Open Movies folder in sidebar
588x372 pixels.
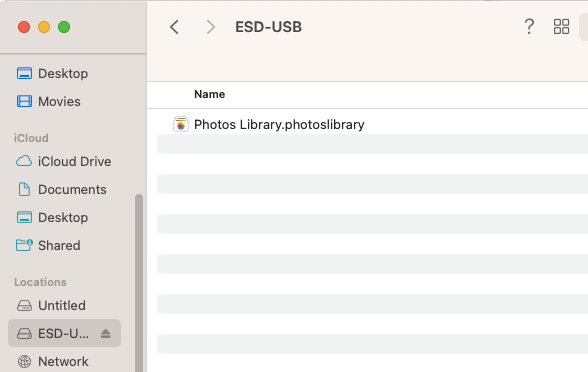tap(49, 101)
